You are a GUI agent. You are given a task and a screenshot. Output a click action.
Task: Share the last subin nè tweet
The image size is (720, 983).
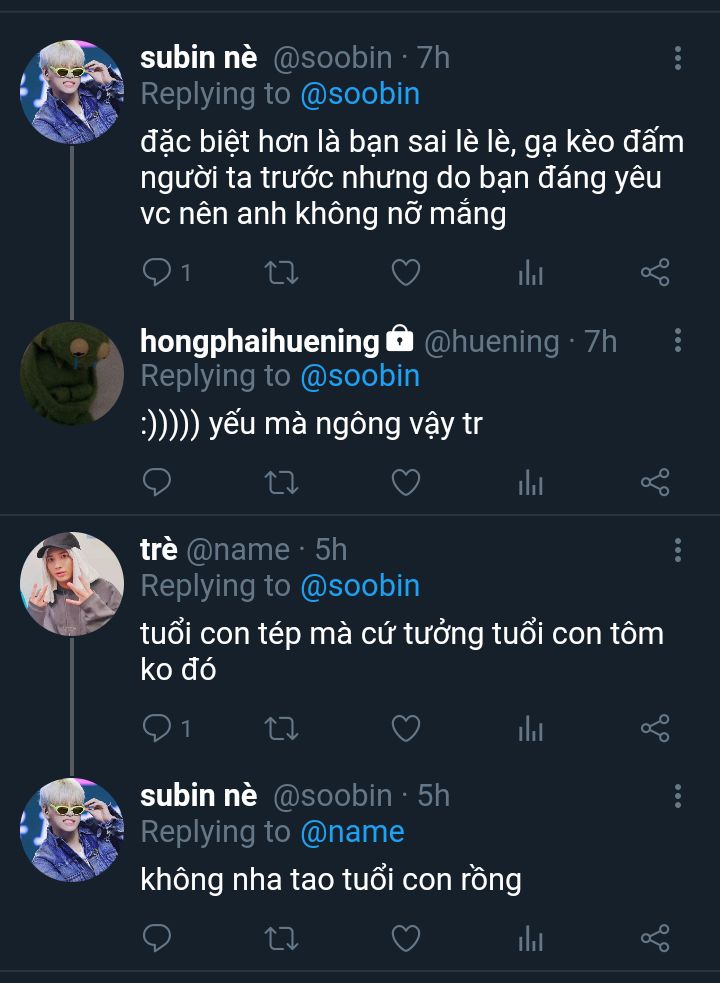(654, 938)
